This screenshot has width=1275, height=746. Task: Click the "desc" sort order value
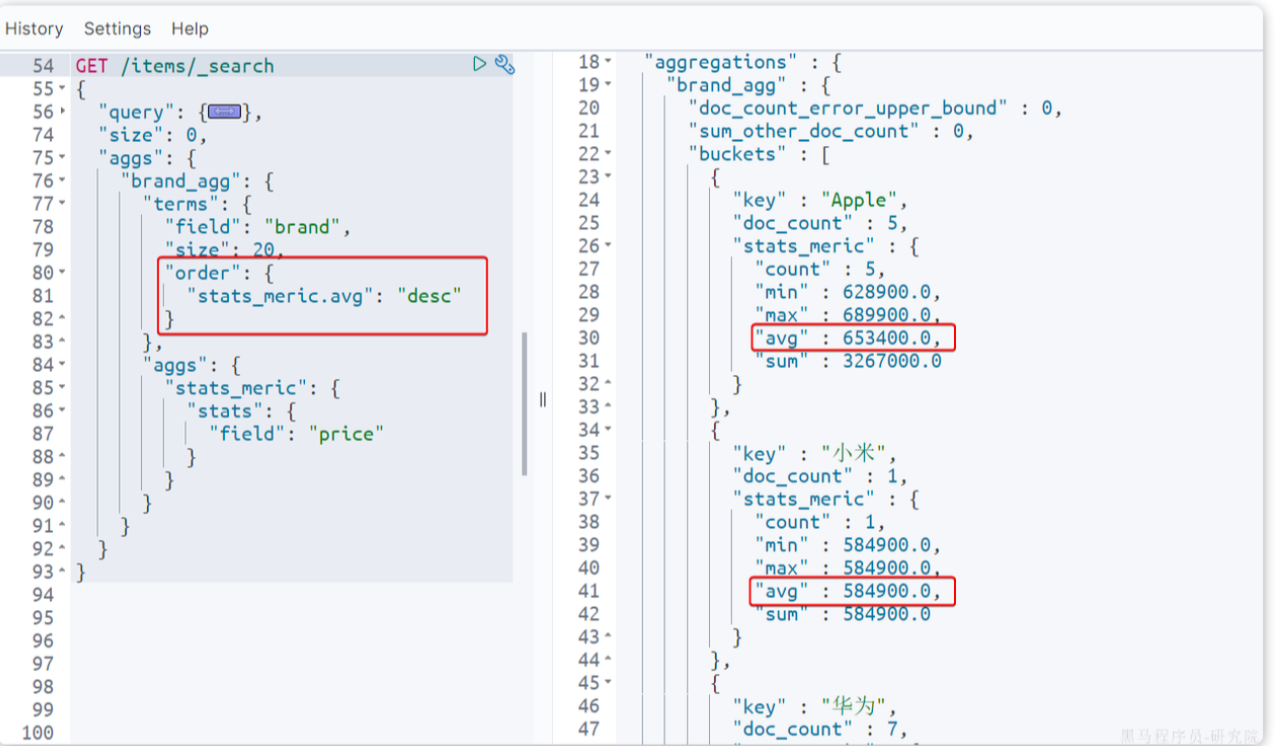coord(429,296)
